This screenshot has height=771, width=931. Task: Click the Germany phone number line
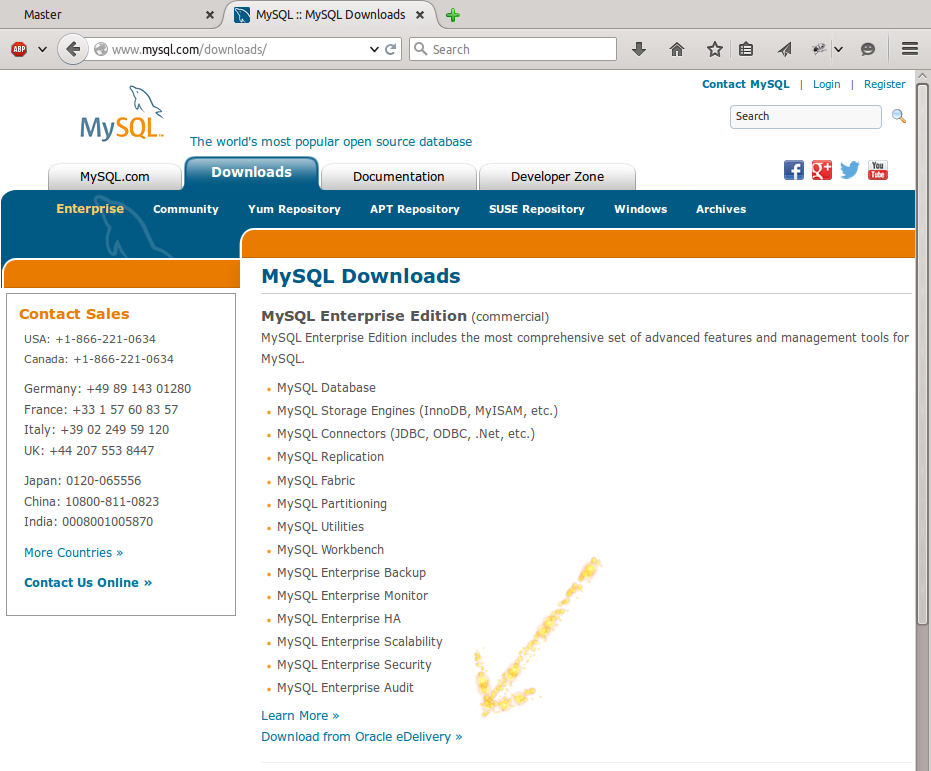coord(107,389)
